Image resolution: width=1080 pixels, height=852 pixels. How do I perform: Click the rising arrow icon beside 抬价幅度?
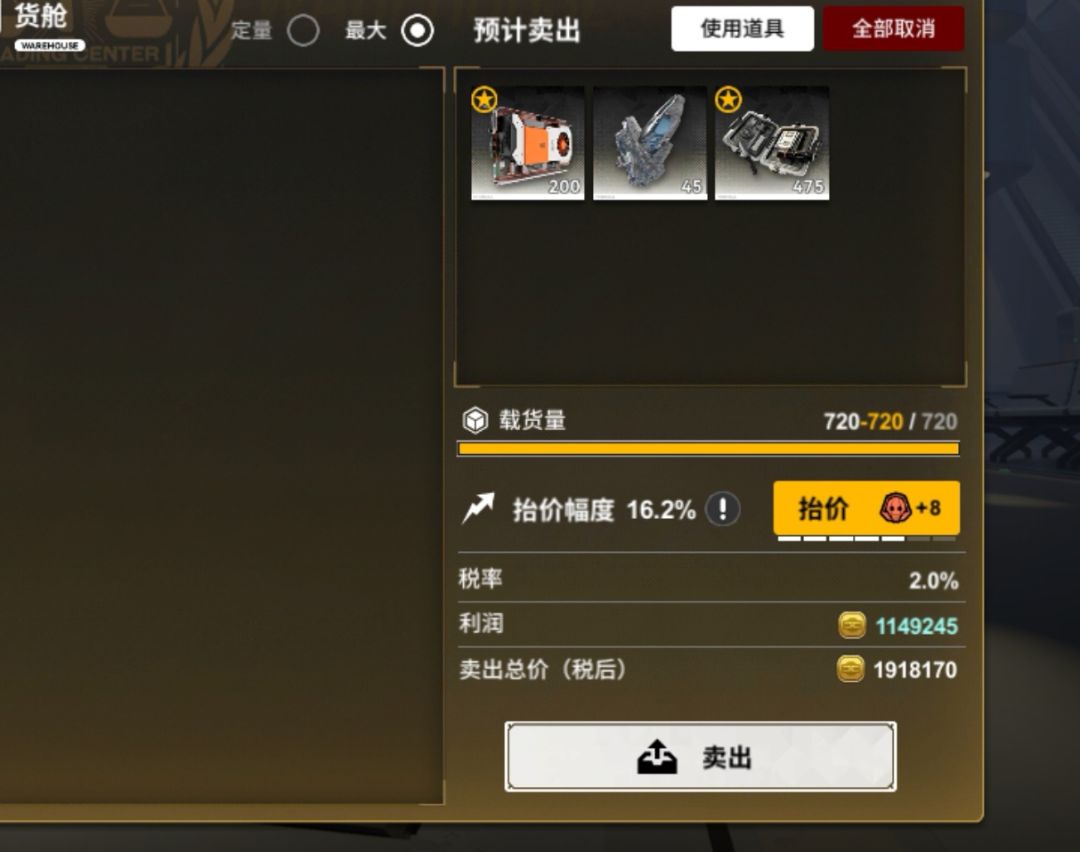click(479, 508)
